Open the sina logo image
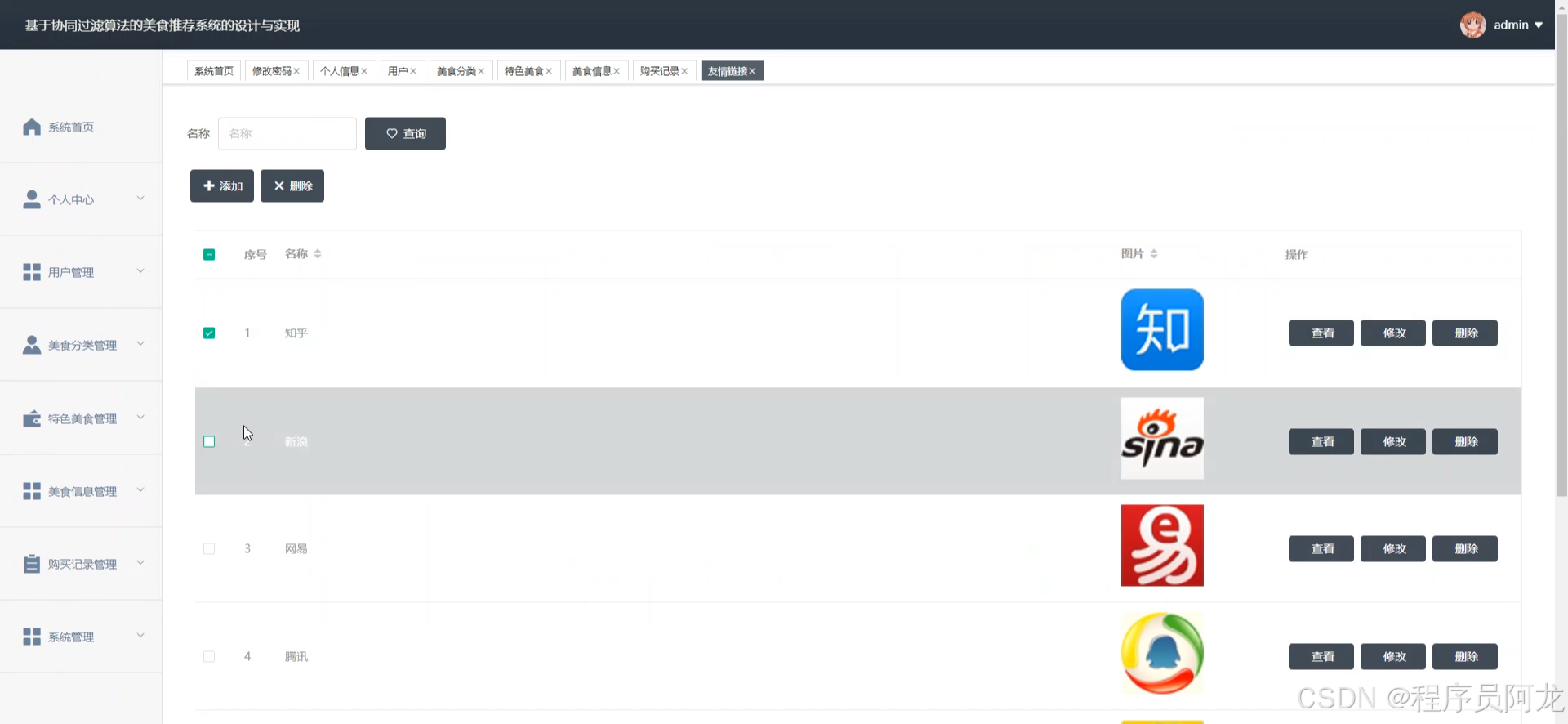Screen dimensions: 1568x724 click(x=1162, y=438)
